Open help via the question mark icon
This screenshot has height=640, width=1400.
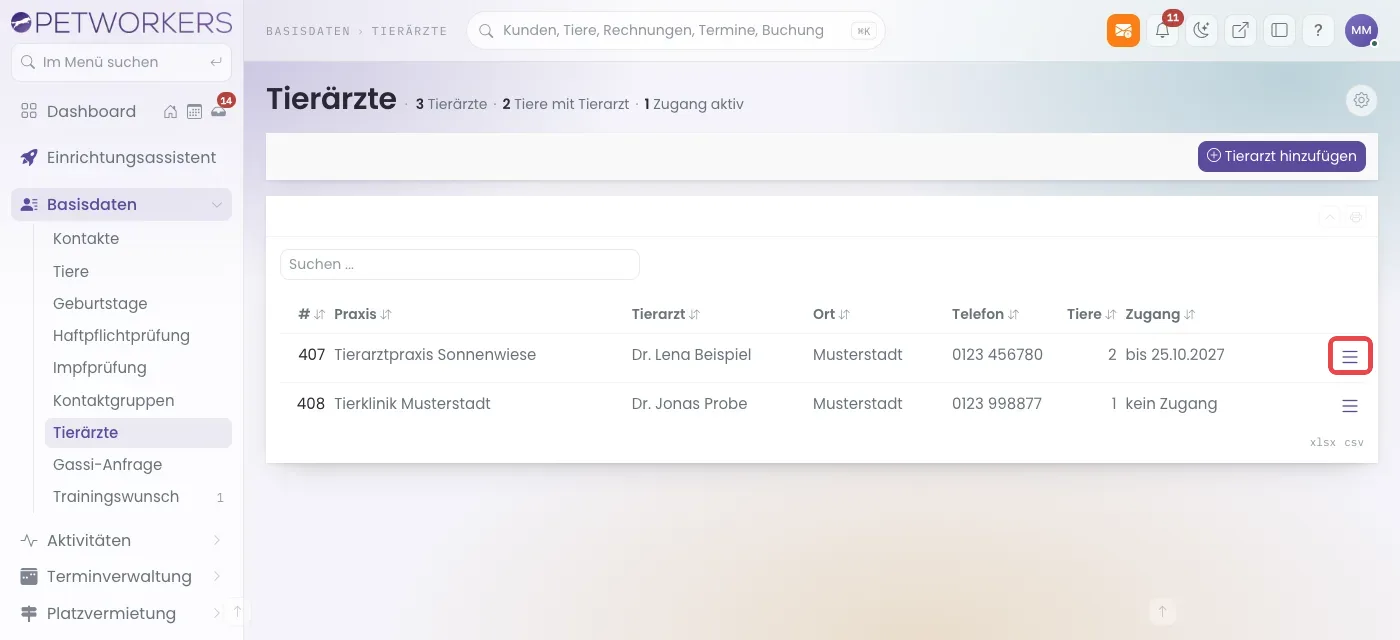(1318, 30)
